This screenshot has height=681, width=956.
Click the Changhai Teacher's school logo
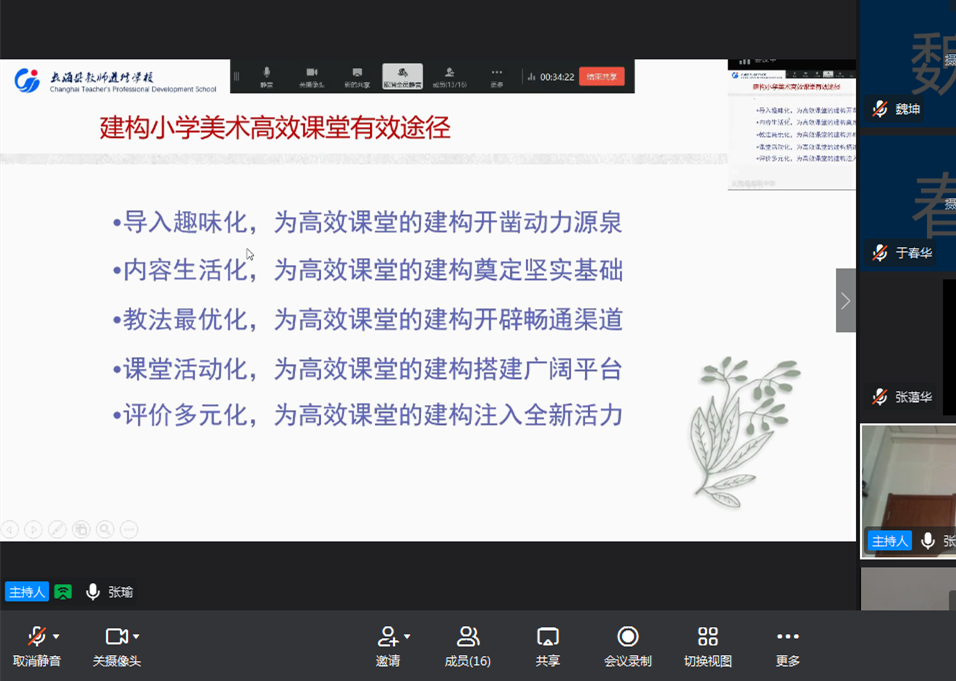[115, 81]
